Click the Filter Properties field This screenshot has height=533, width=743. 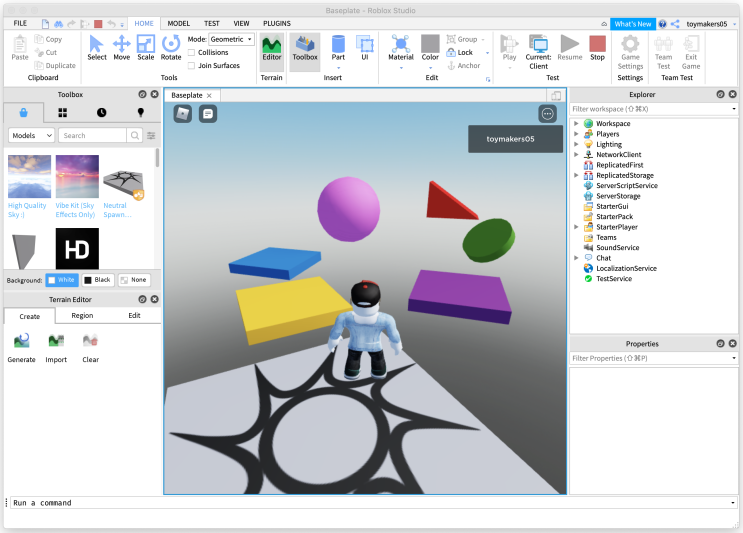coord(653,358)
